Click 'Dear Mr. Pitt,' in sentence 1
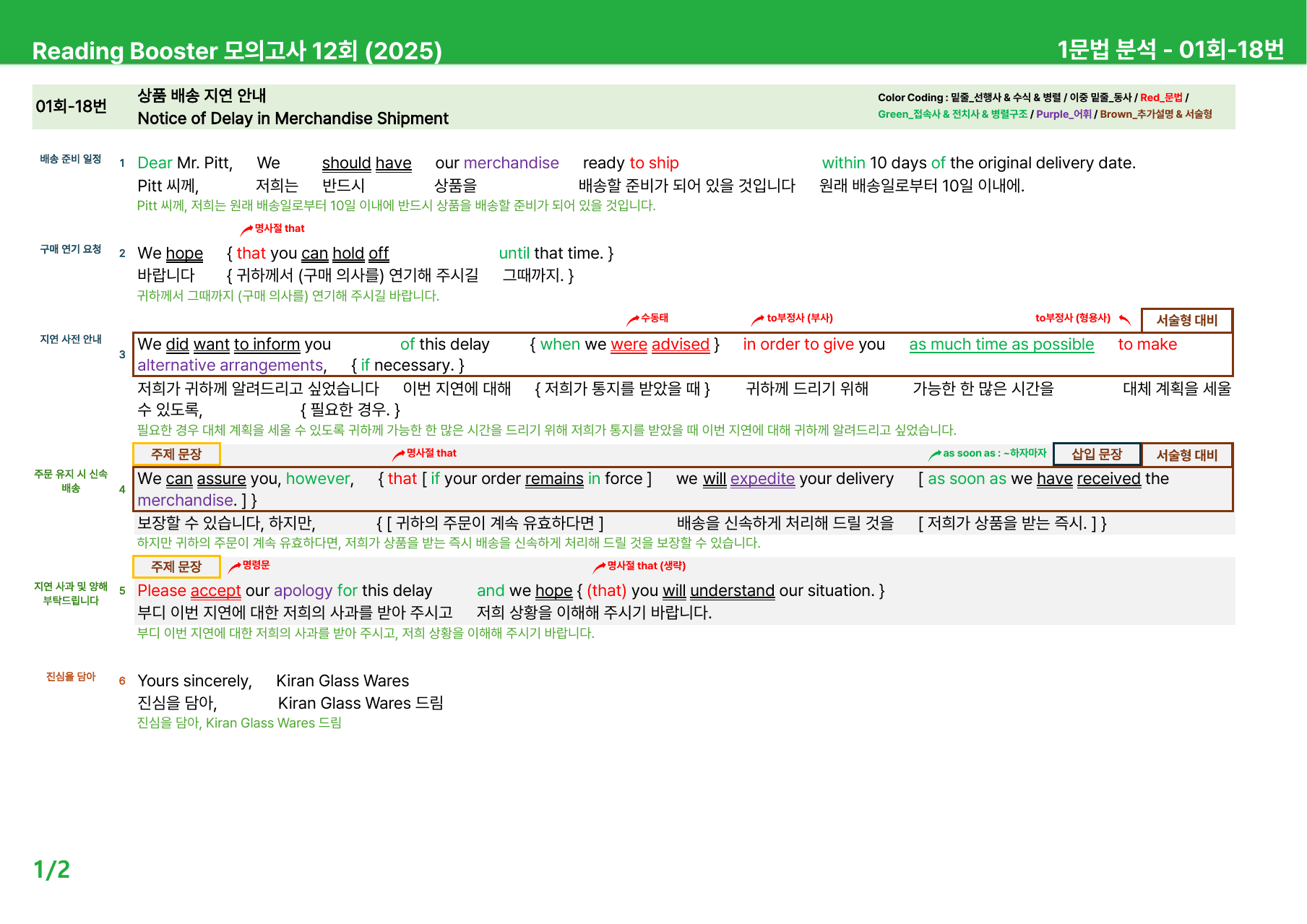The height and width of the screenshot is (924, 1307). [185, 163]
